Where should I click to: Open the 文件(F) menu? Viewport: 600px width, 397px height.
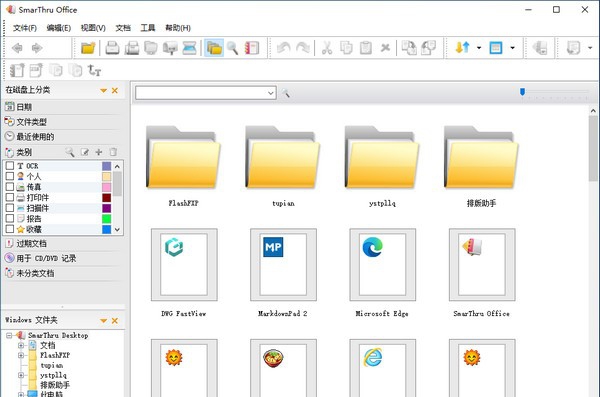click(25, 28)
